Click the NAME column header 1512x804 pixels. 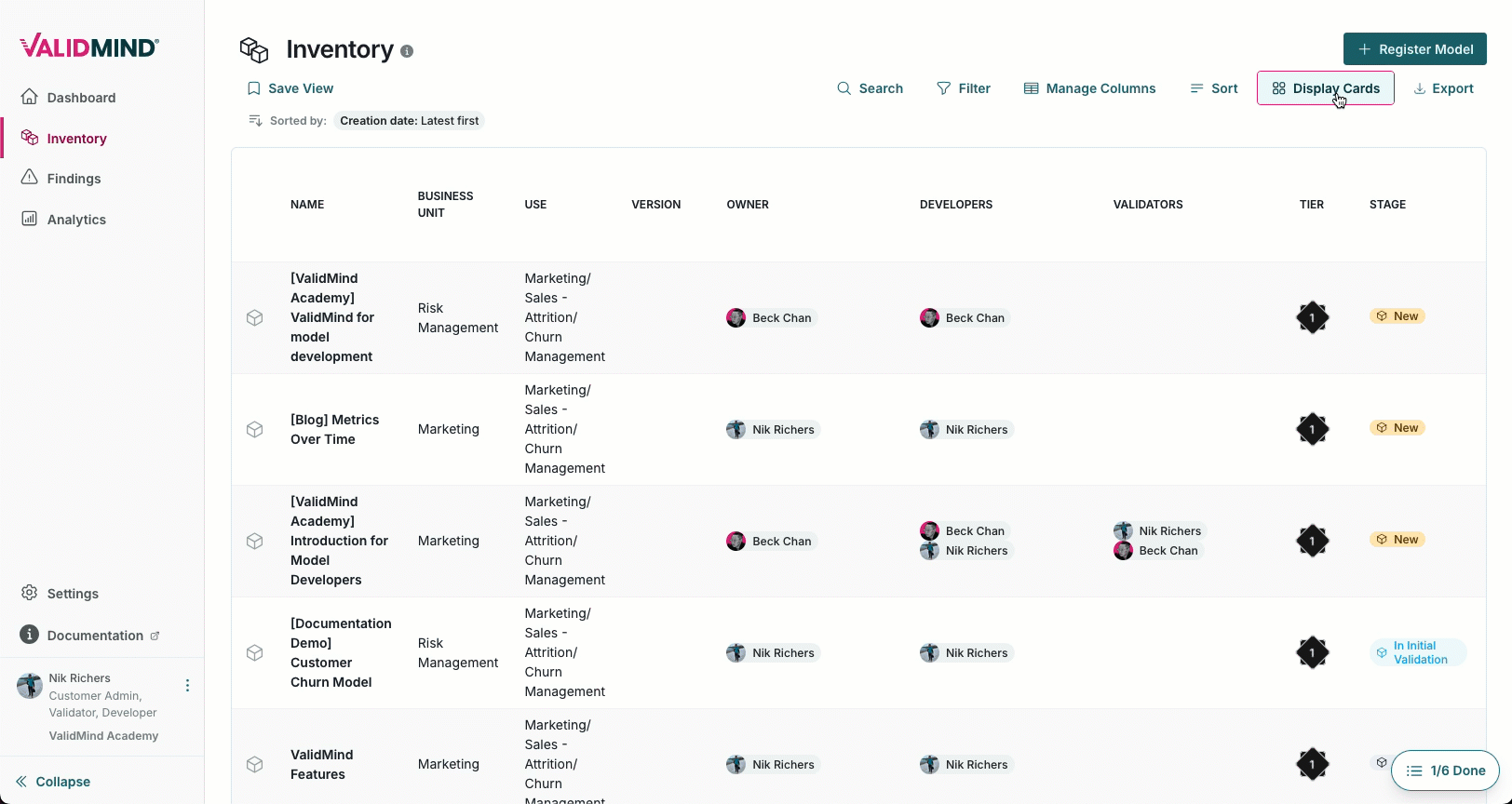tap(307, 204)
